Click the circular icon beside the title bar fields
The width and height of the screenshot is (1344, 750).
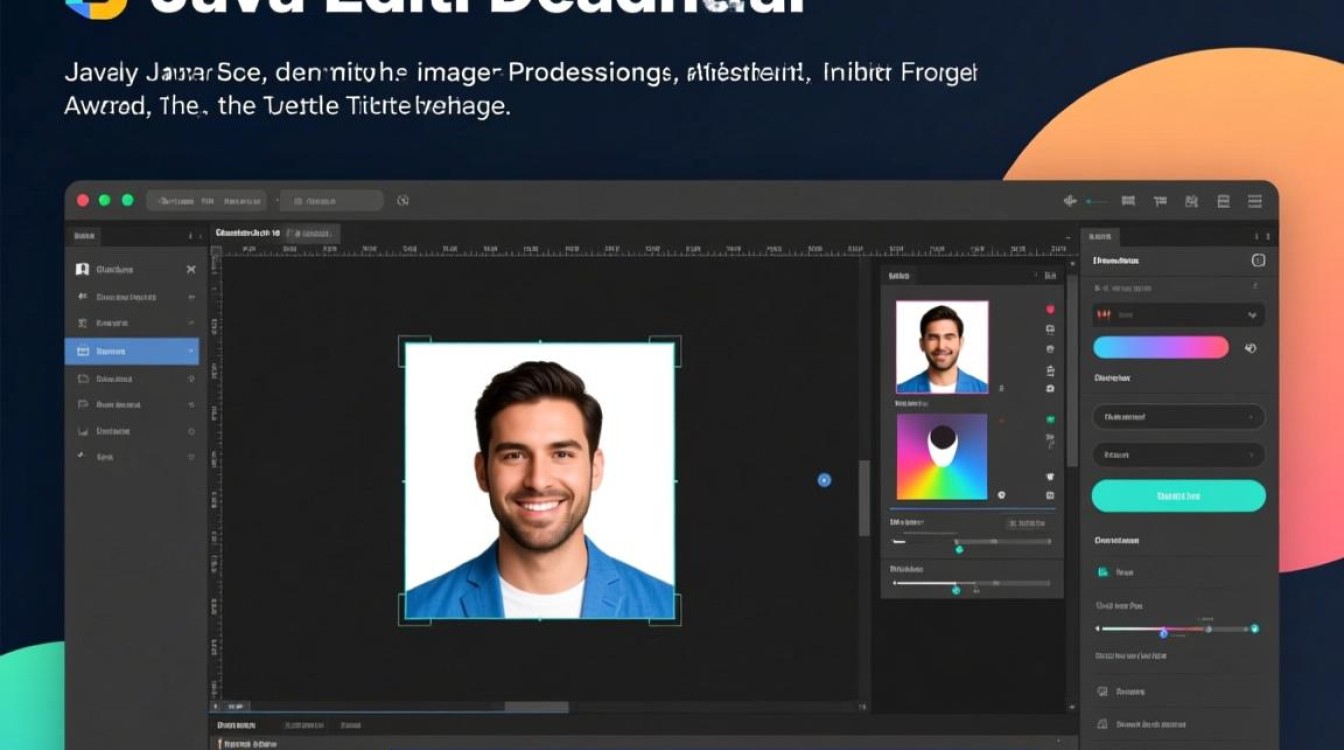click(x=403, y=200)
